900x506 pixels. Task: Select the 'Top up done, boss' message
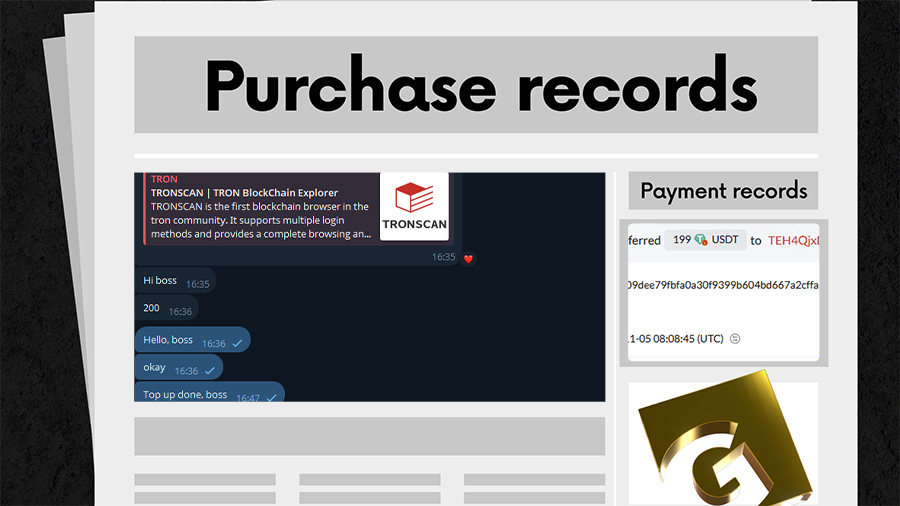tap(210, 392)
